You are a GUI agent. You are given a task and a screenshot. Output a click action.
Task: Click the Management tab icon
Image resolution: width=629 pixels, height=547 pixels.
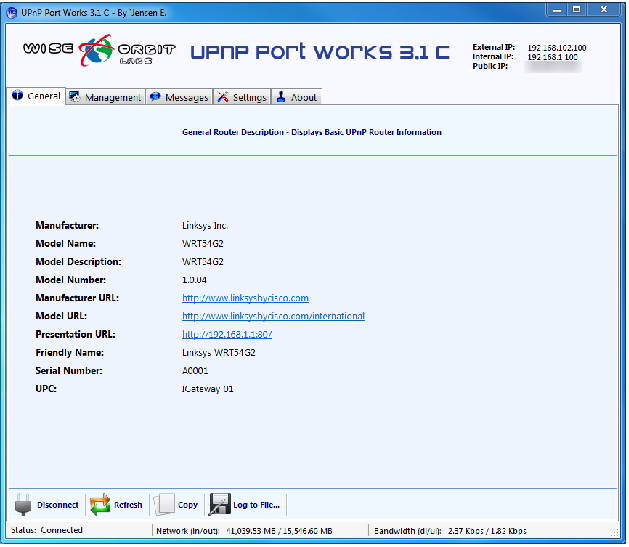(74, 97)
